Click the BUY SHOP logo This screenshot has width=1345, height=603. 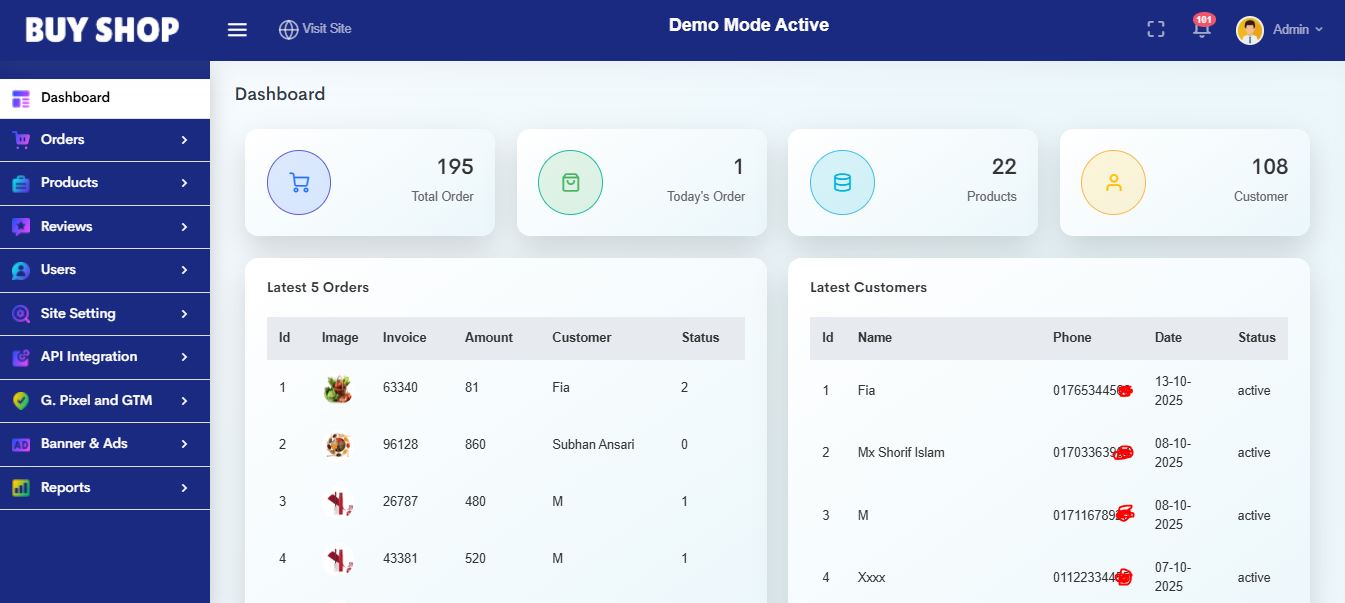click(x=102, y=30)
